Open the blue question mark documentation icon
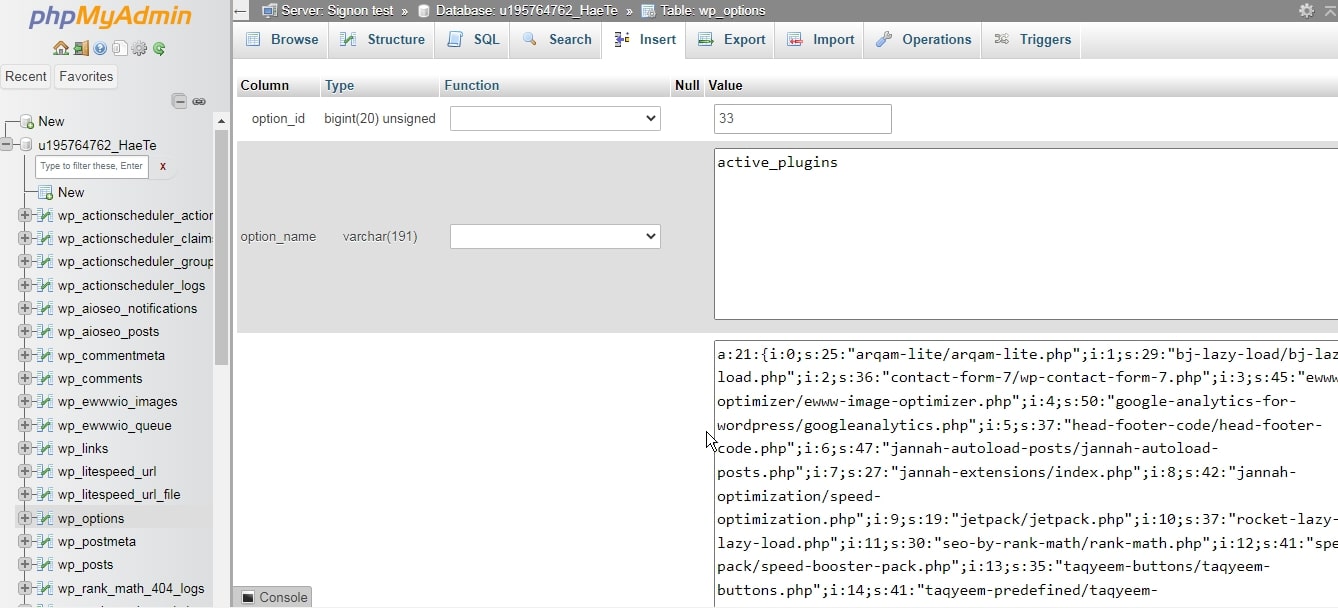 click(100, 48)
